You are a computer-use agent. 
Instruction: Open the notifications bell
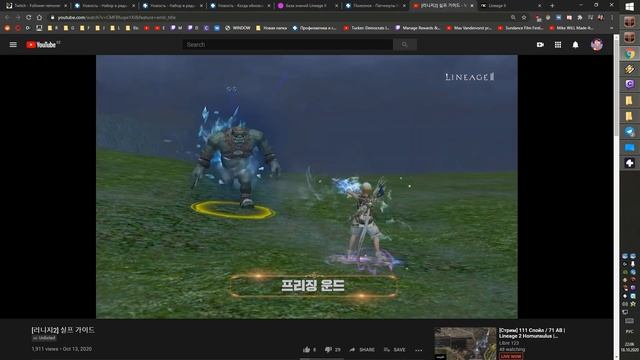[x=575, y=44]
